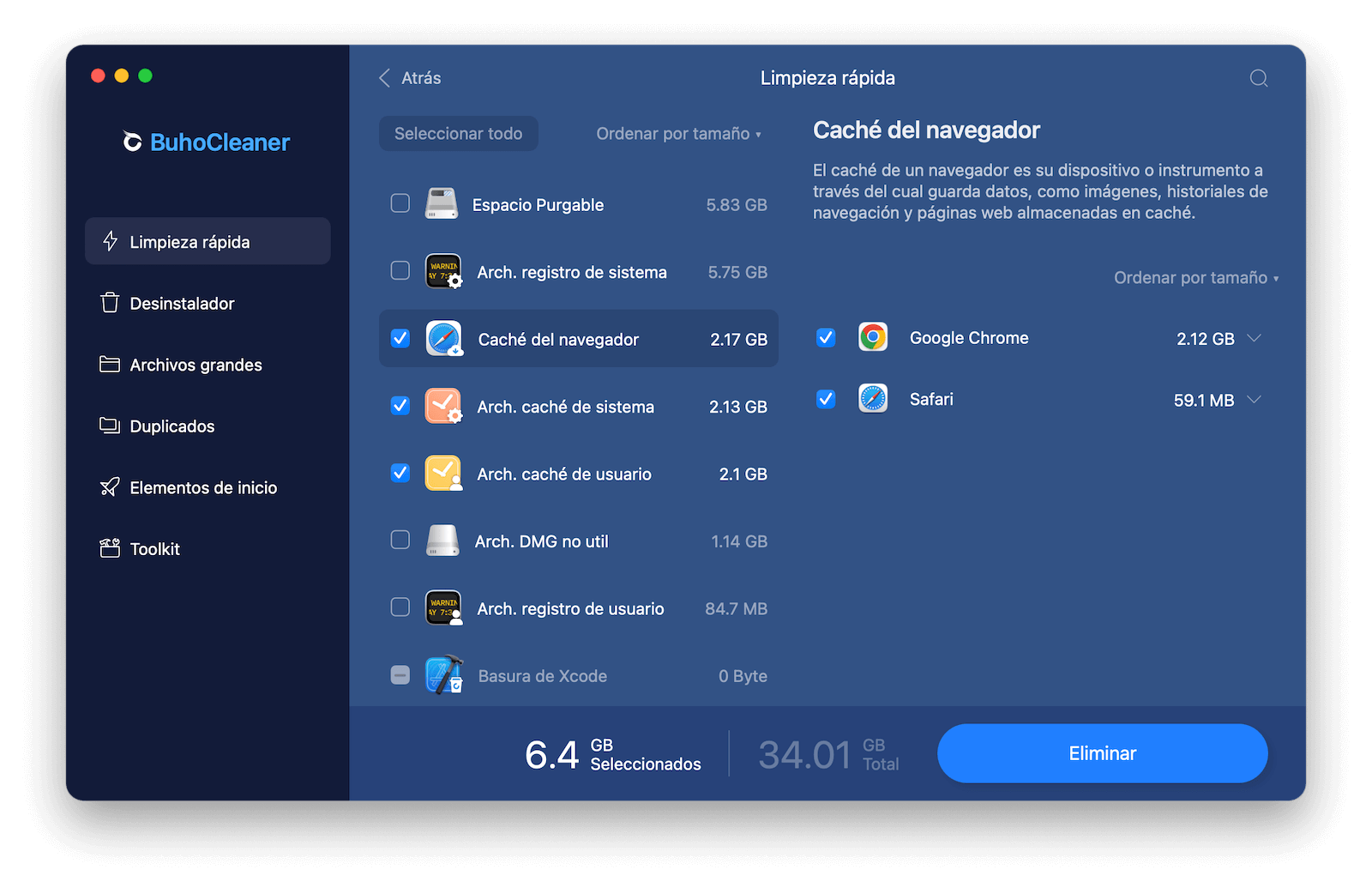Click the Arch. registro de sistema warning icon
This screenshot has height=888, width=1372.
443,271
